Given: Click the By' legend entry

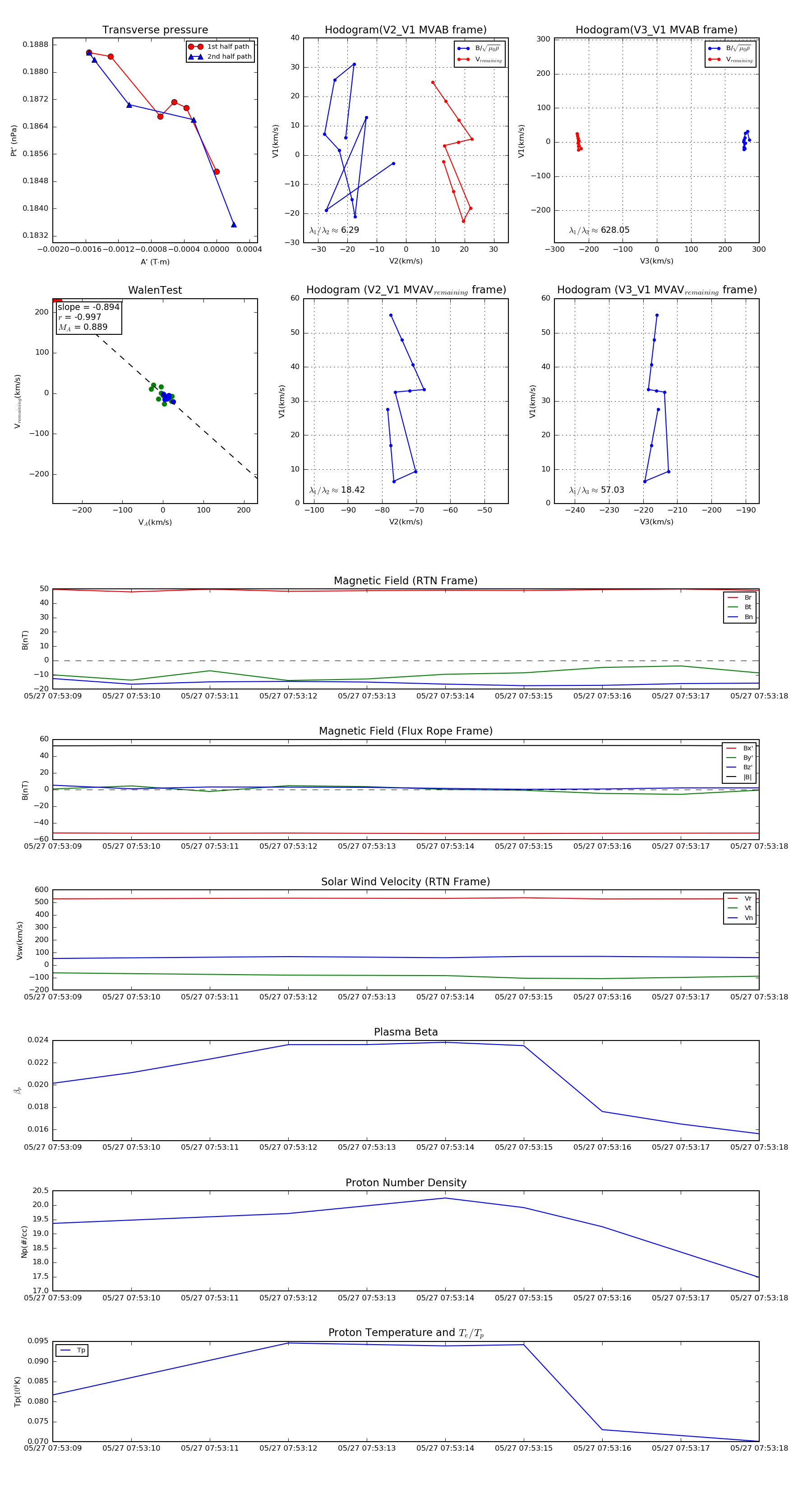Looking at the screenshot, I should (x=740, y=758).
